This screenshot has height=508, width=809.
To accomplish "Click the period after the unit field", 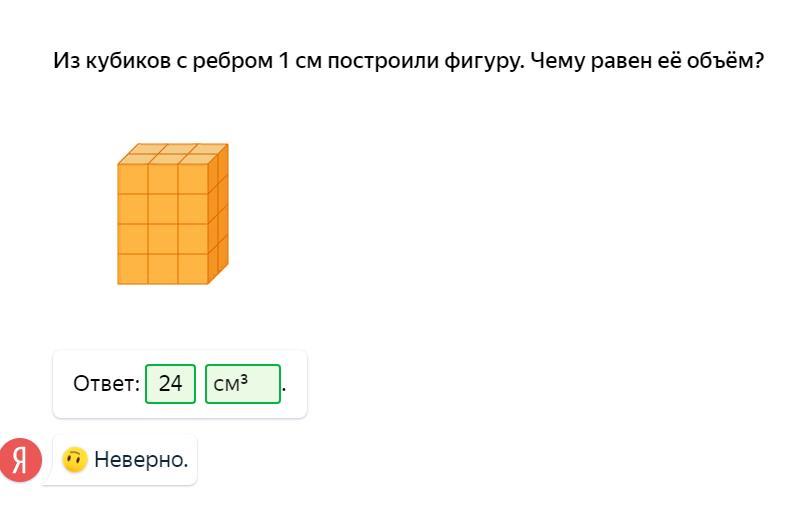I will tap(284, 386).
